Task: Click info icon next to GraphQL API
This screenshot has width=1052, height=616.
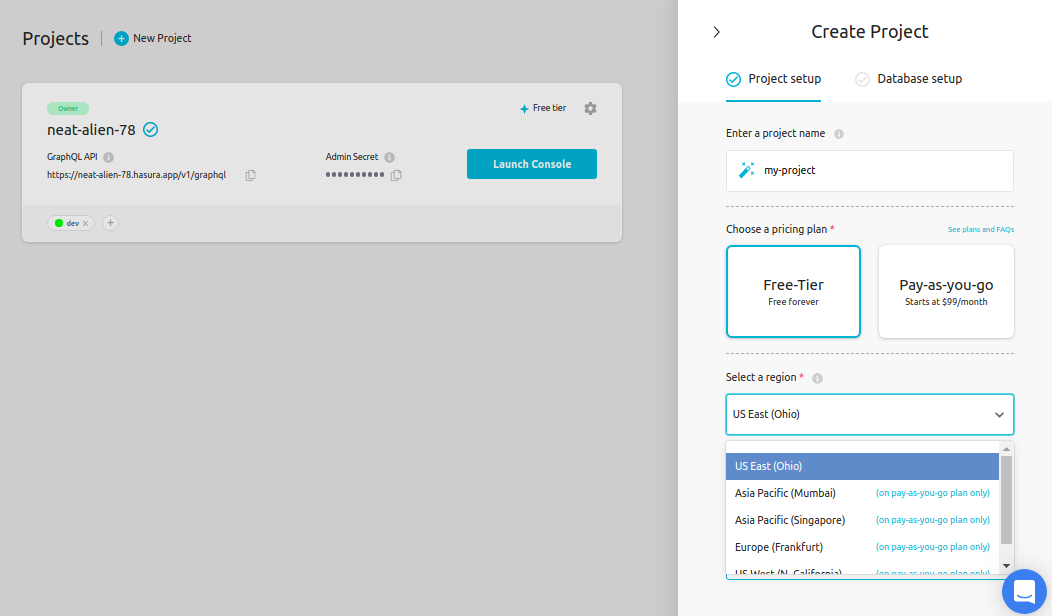Action: (x=108, y=157)
